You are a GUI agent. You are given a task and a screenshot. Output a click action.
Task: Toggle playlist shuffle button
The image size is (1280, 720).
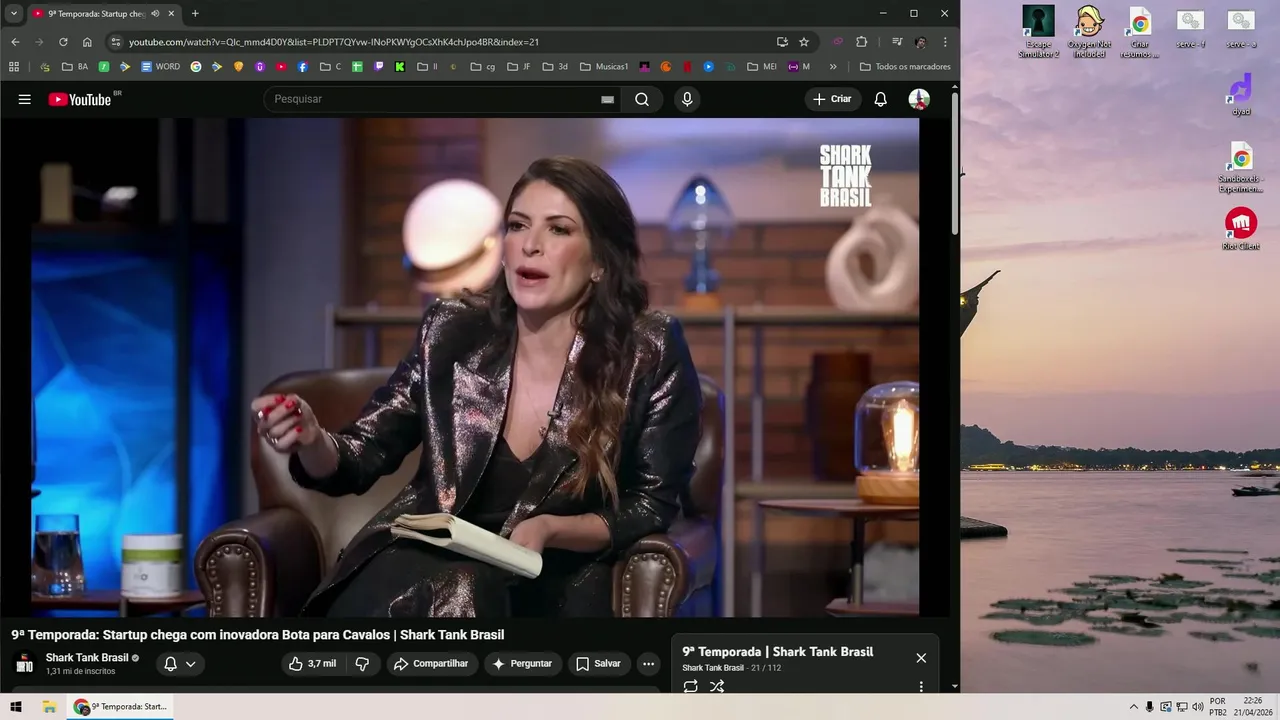717,686
